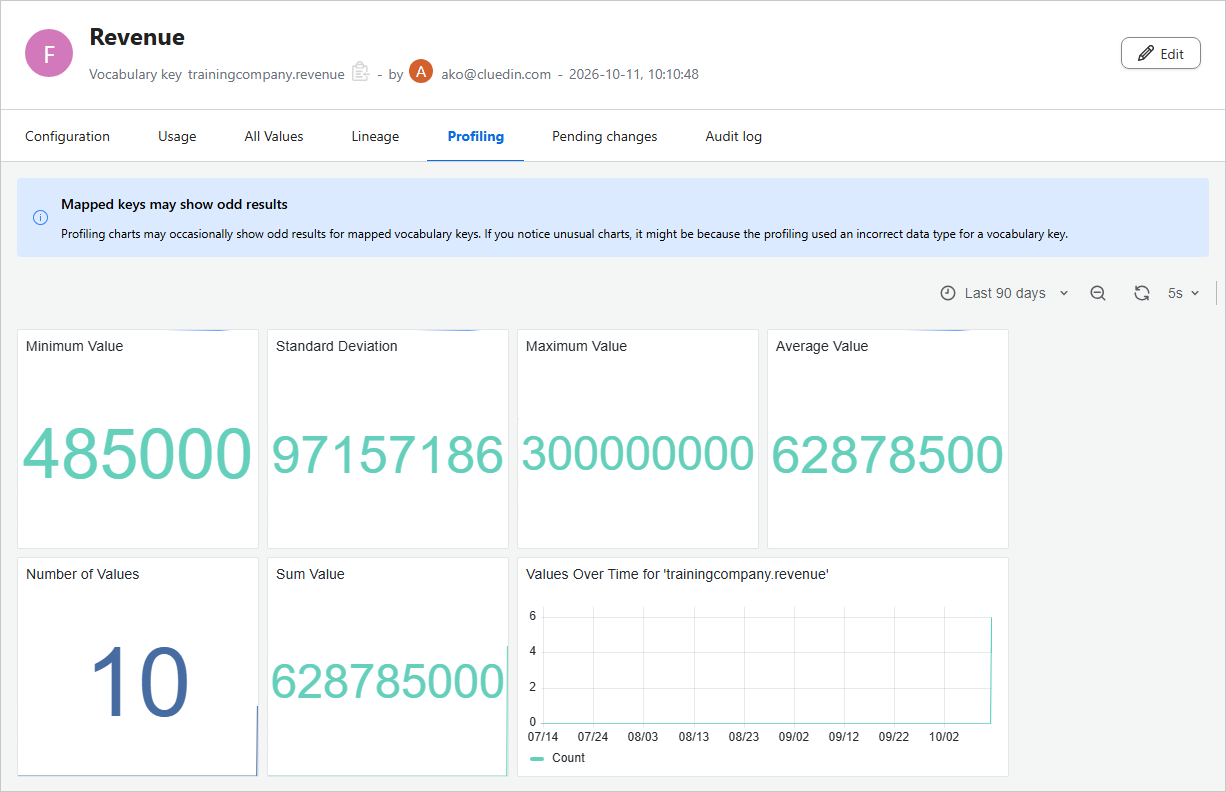Open the Usage tab
Screen dimensions: 1226x792
click(177, 136)
